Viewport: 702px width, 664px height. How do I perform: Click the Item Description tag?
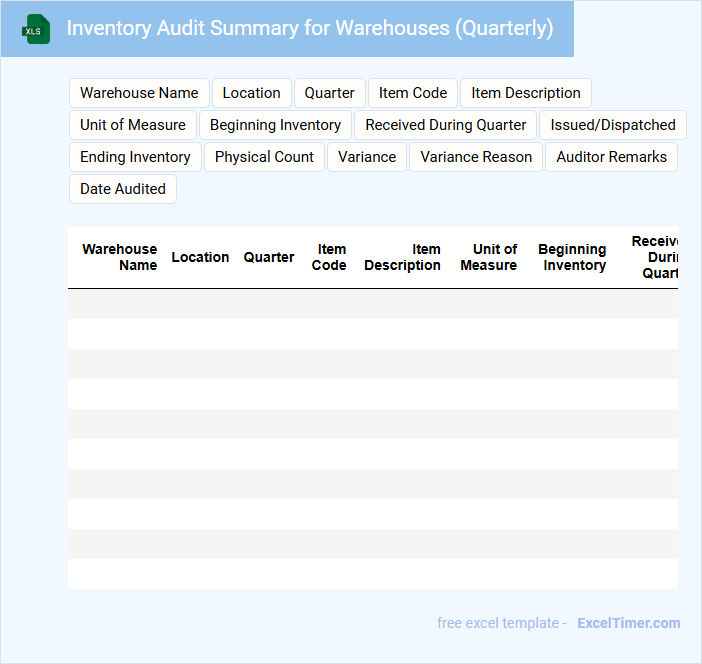525,93
